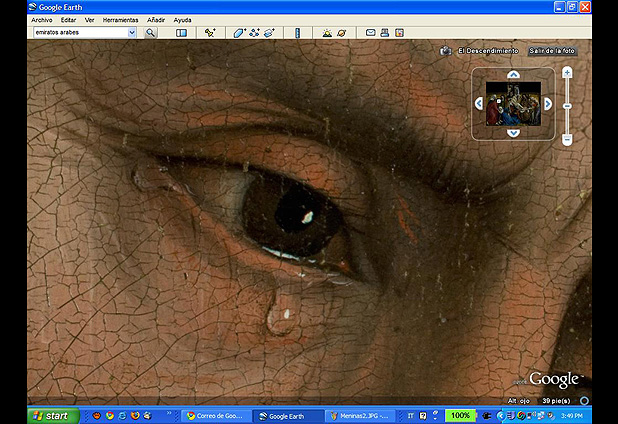The image size is (618, 424).
Task: Click the add placemark icon
Action: [210, 32]
